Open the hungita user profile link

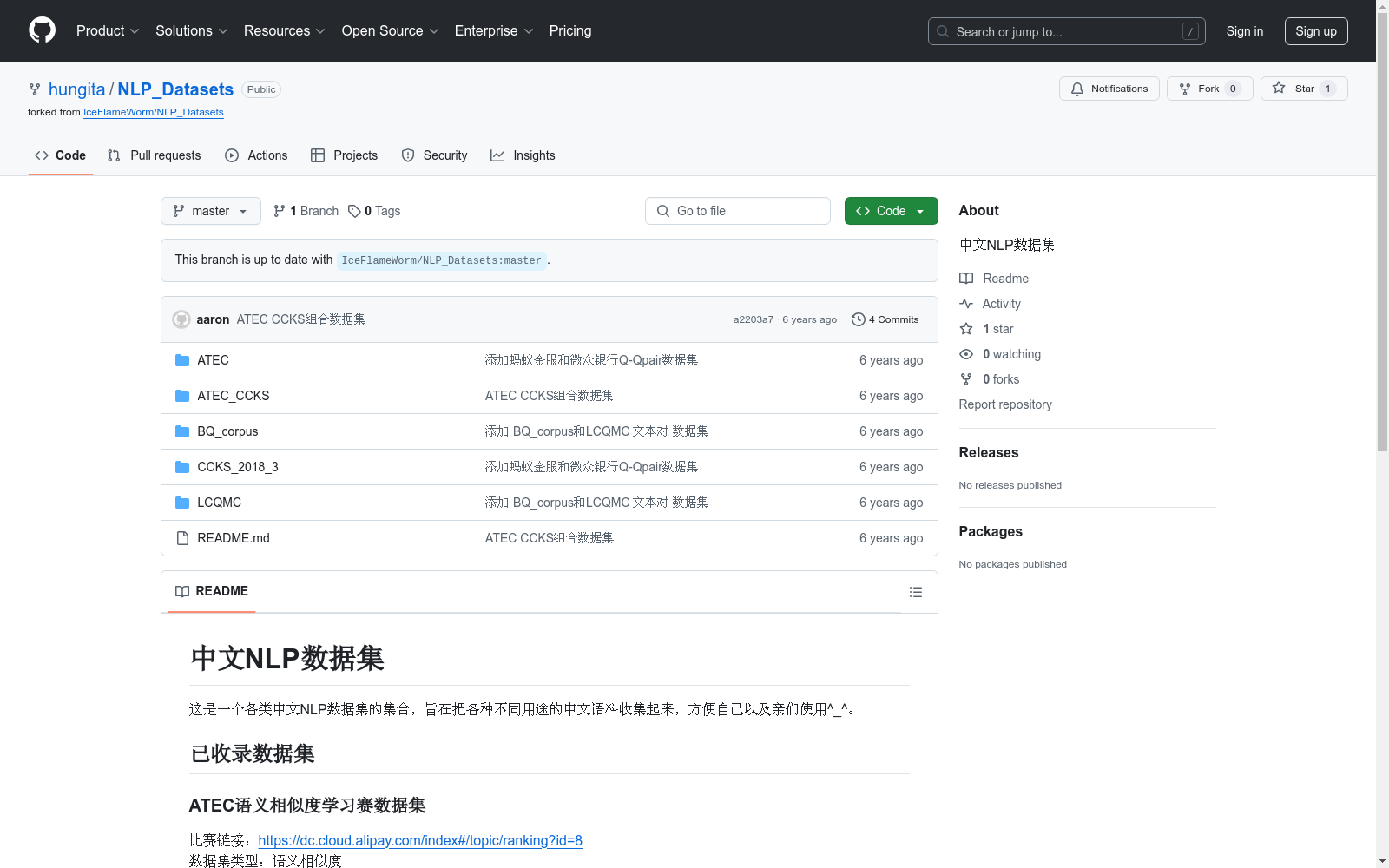click(x=76, y=89)
